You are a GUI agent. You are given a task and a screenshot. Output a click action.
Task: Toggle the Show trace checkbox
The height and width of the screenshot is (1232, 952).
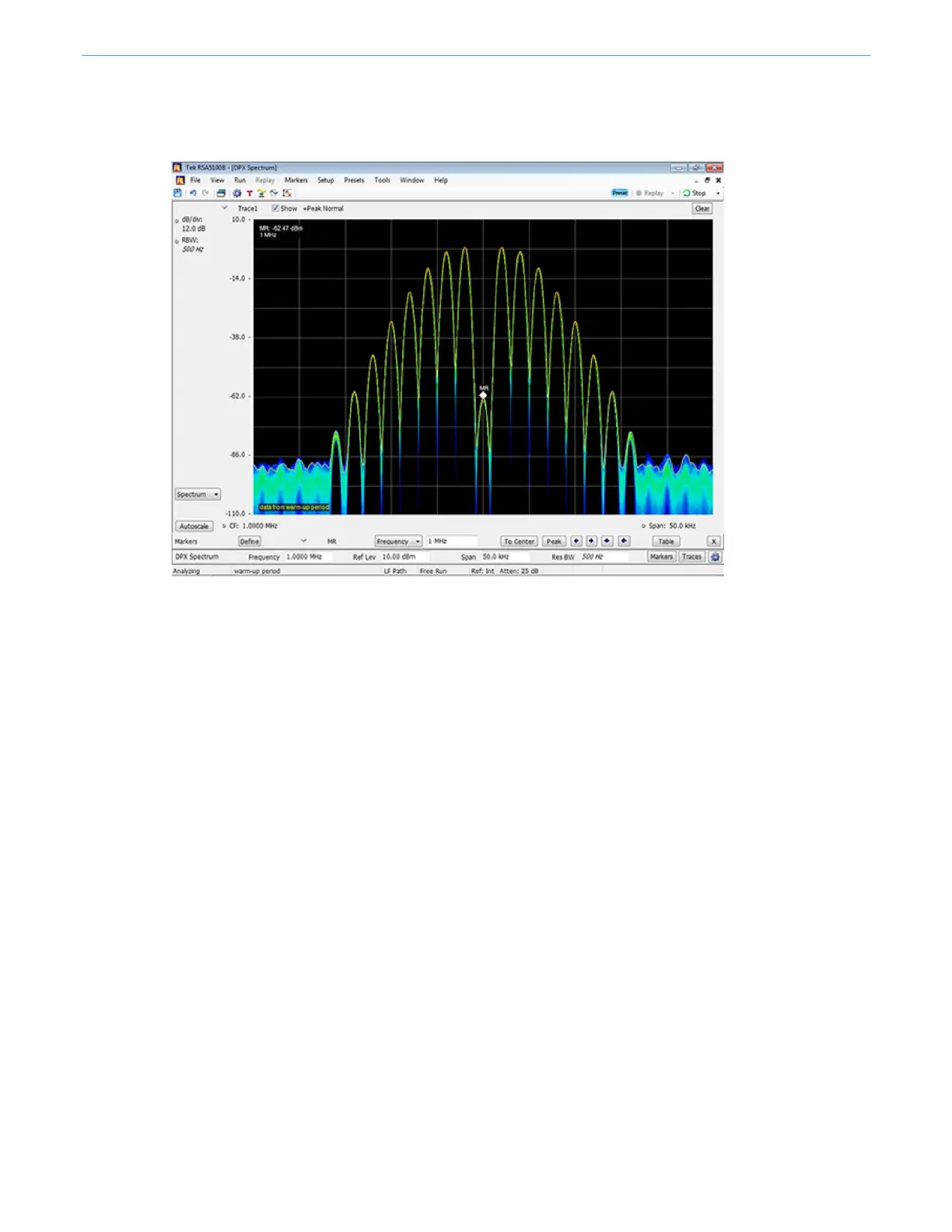pyautogui.click(x=275, y=208)
